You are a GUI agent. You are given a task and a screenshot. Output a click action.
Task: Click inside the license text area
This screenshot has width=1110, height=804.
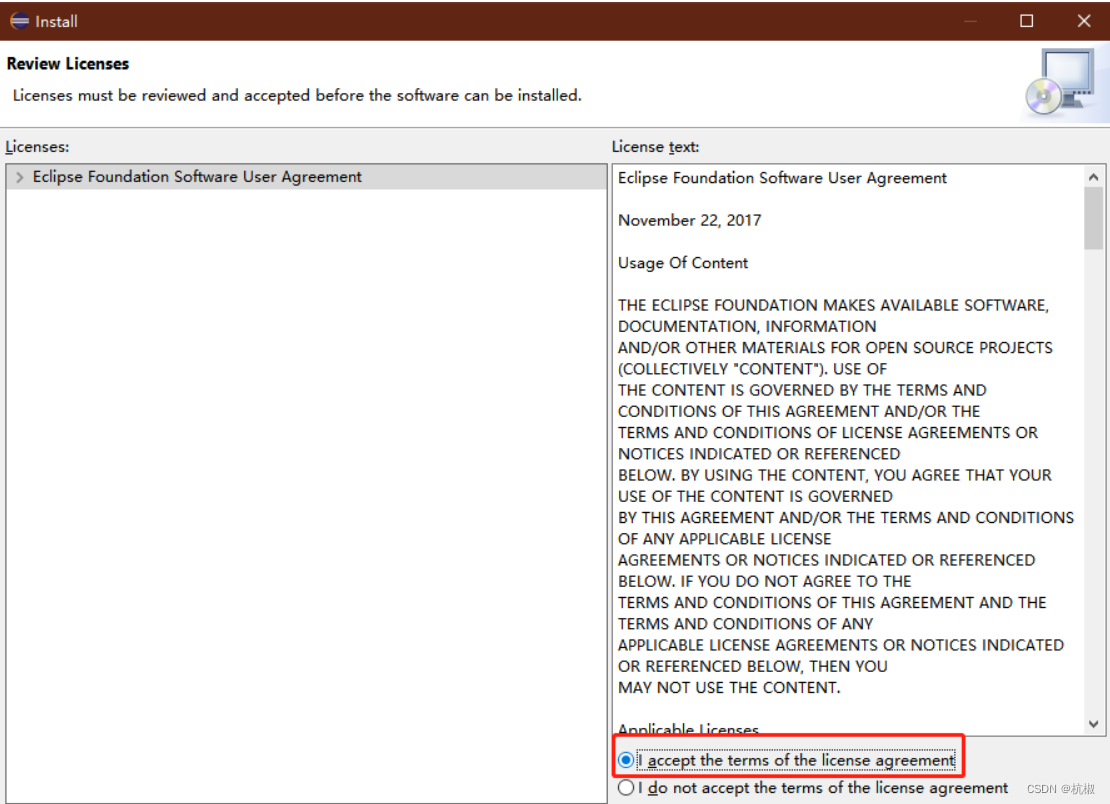[x=845, y=450]
